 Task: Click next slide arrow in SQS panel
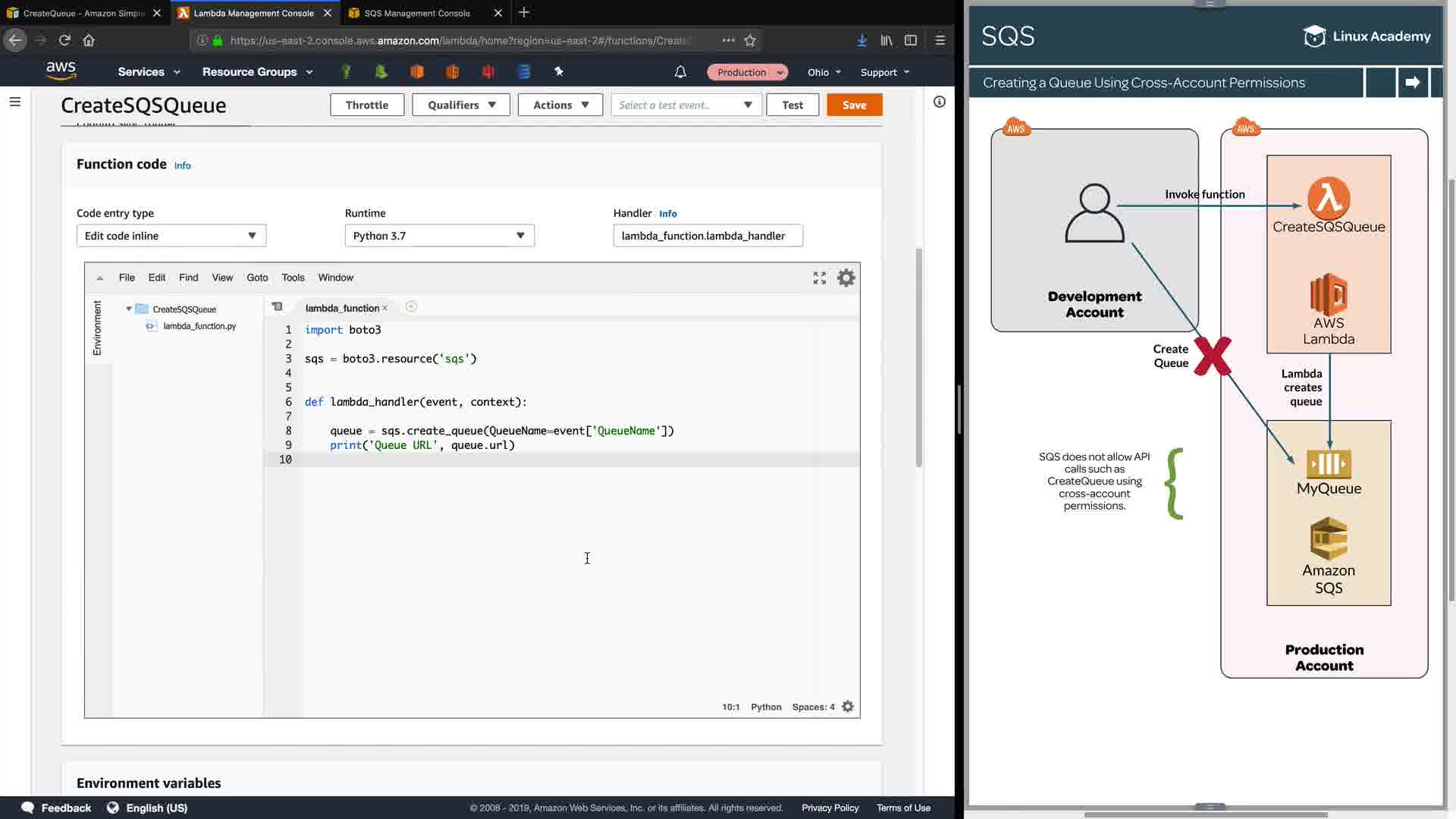pos(1412,83)
